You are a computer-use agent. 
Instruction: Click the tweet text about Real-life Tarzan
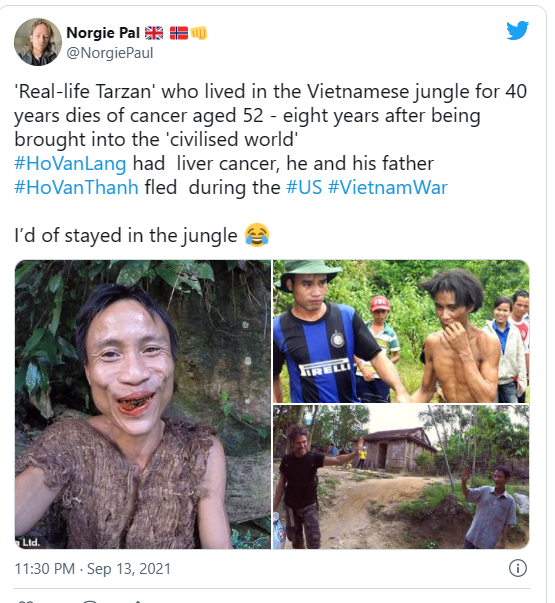(270, 115)
